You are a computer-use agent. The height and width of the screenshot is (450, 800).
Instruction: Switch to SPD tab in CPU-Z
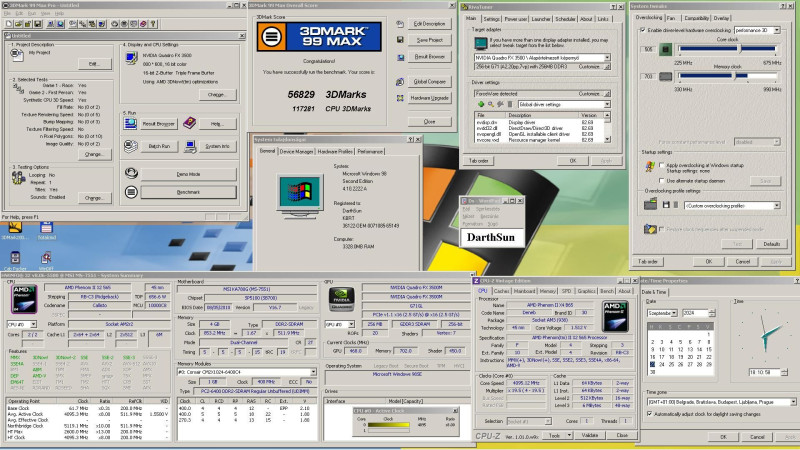coord(566,291)
